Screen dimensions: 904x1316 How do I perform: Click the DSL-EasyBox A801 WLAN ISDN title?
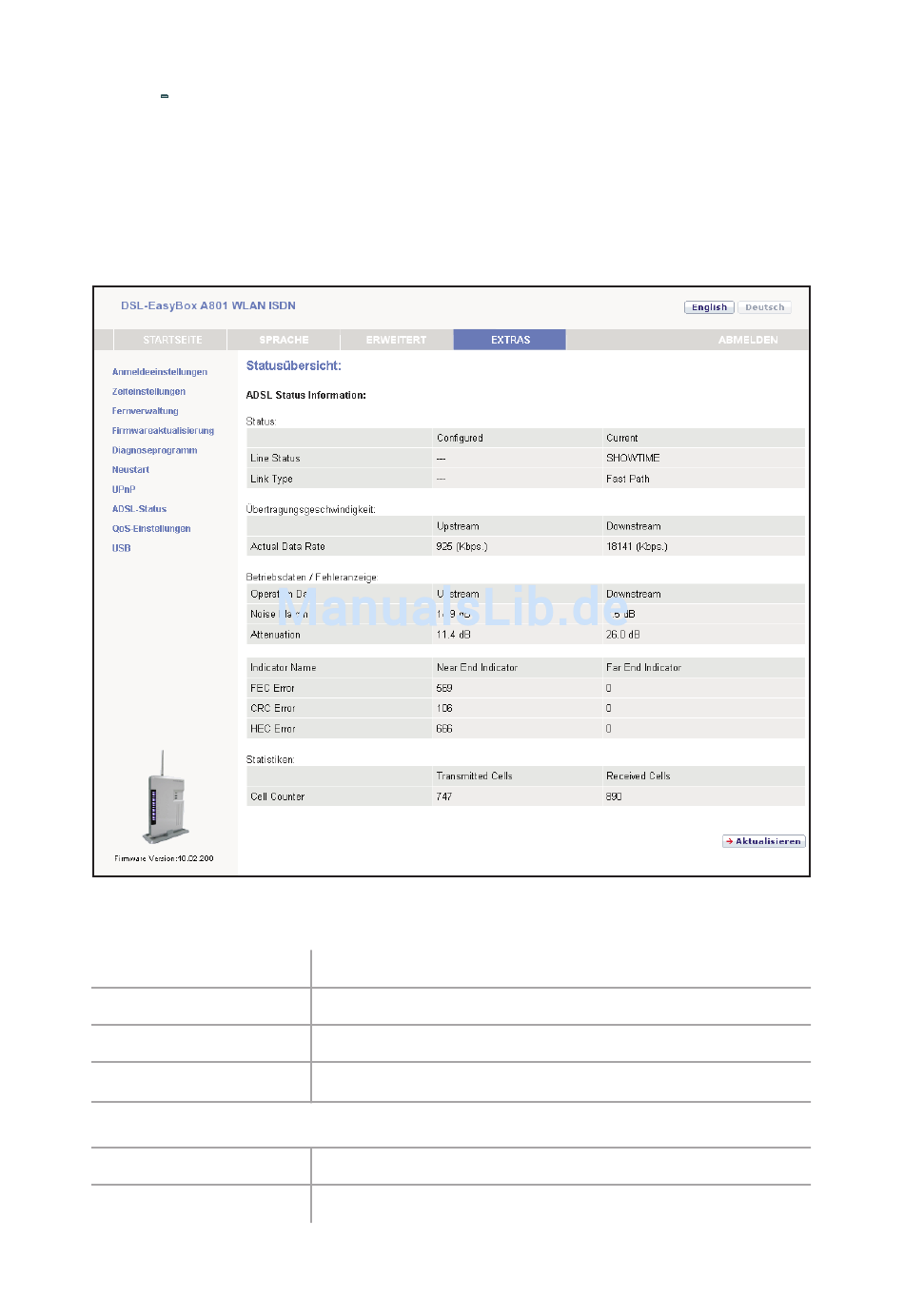pos(208,305)
